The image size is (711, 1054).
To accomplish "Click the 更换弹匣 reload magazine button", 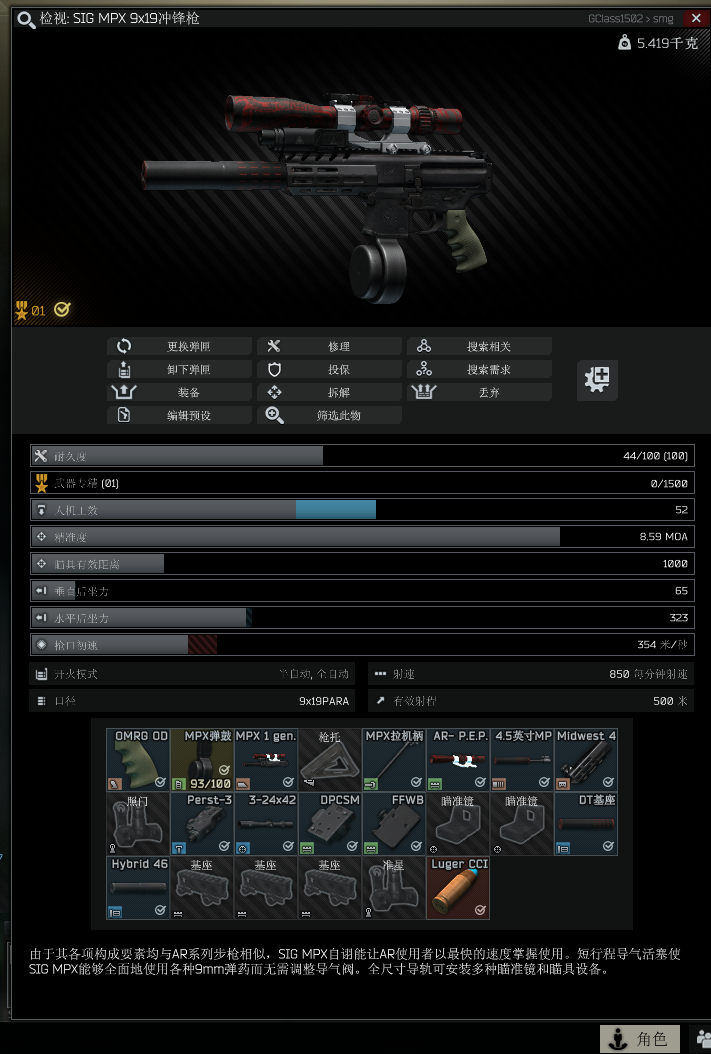I will (179, 346).
